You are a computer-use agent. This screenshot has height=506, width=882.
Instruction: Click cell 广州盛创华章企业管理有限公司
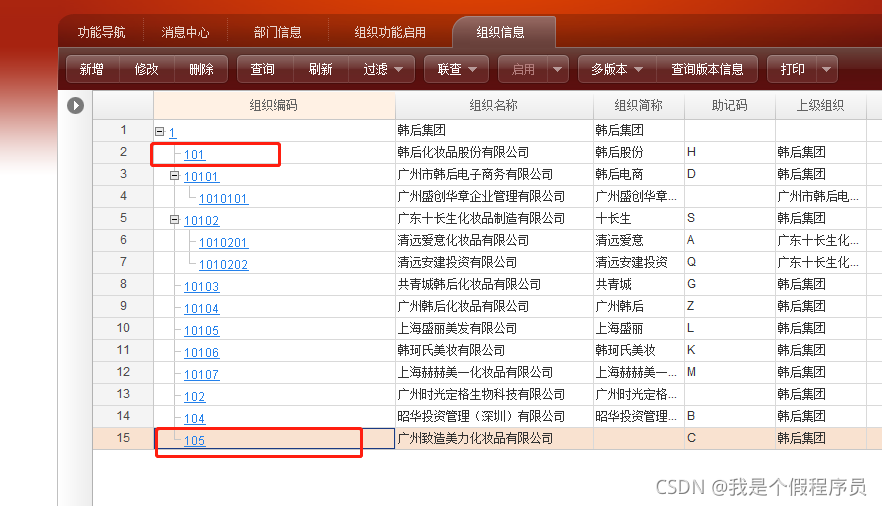pos(494,196)
